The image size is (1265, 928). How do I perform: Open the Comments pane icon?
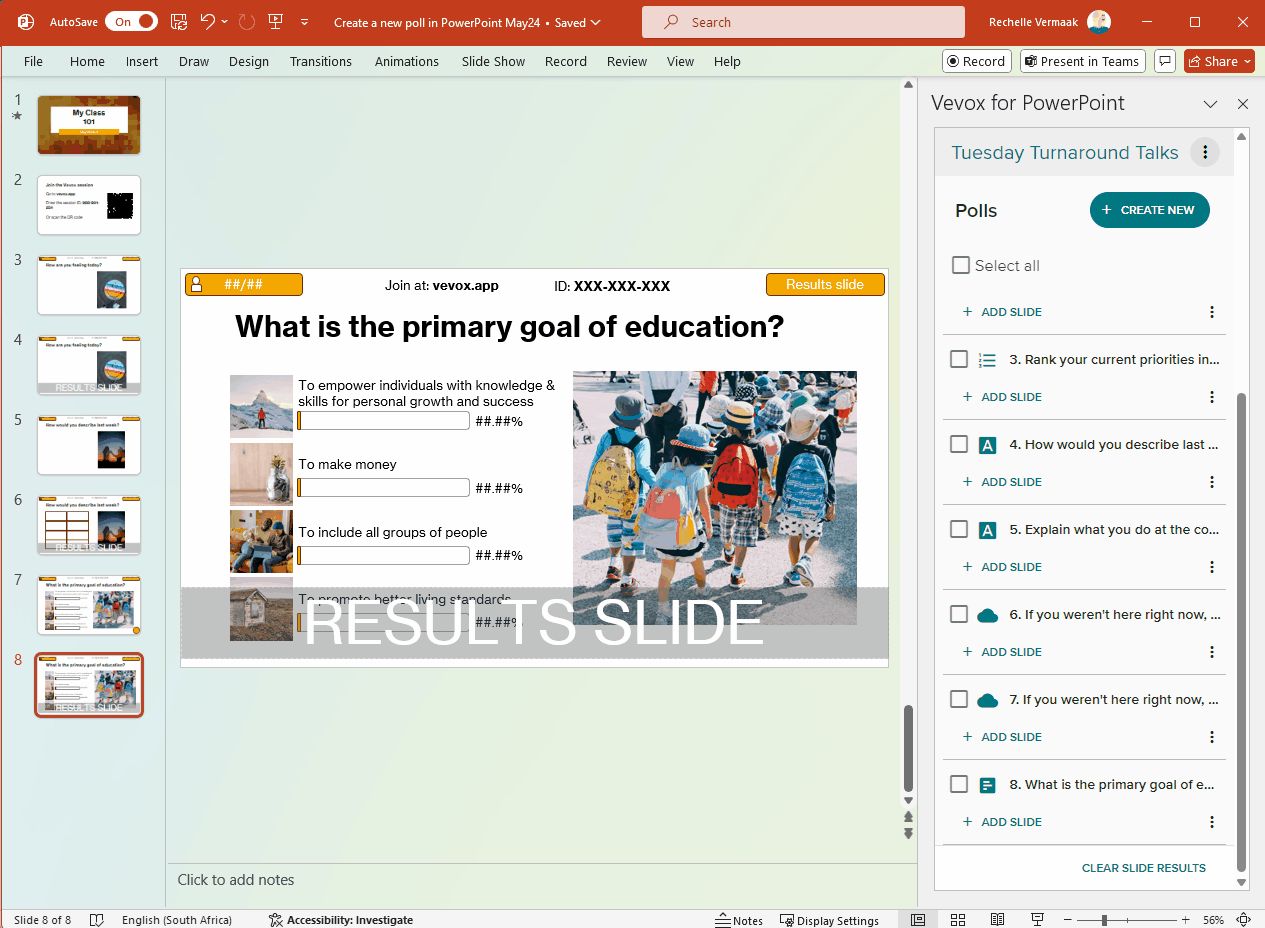1164,61
